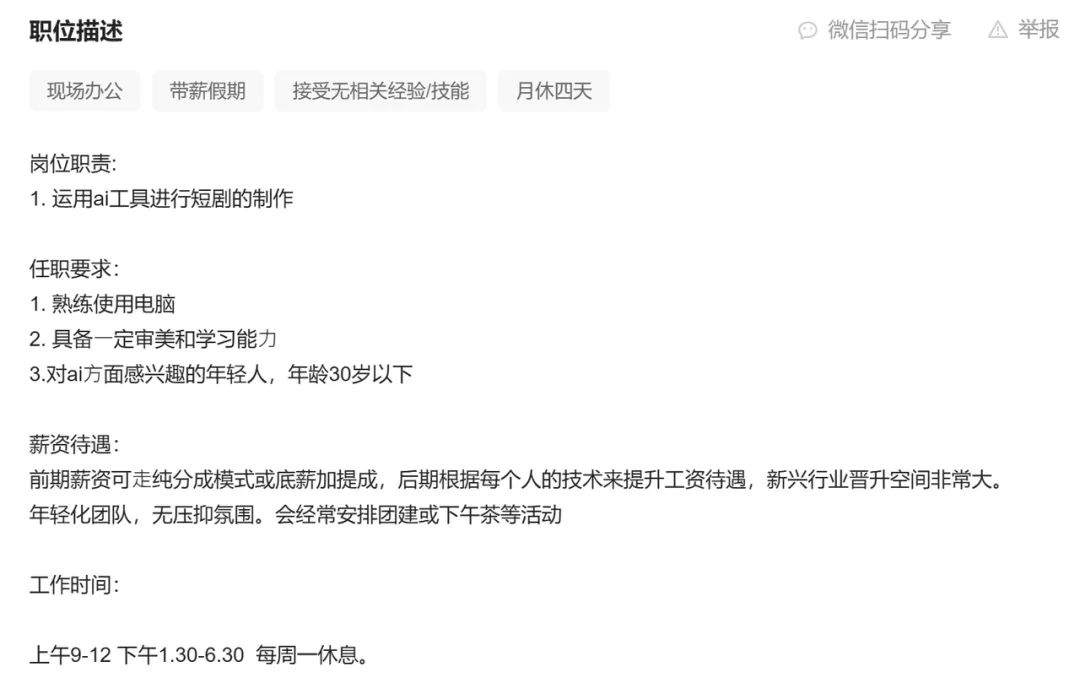
Task: Click the 熟练使用电脑 requirement line
Action: click(x=103, y=304)
